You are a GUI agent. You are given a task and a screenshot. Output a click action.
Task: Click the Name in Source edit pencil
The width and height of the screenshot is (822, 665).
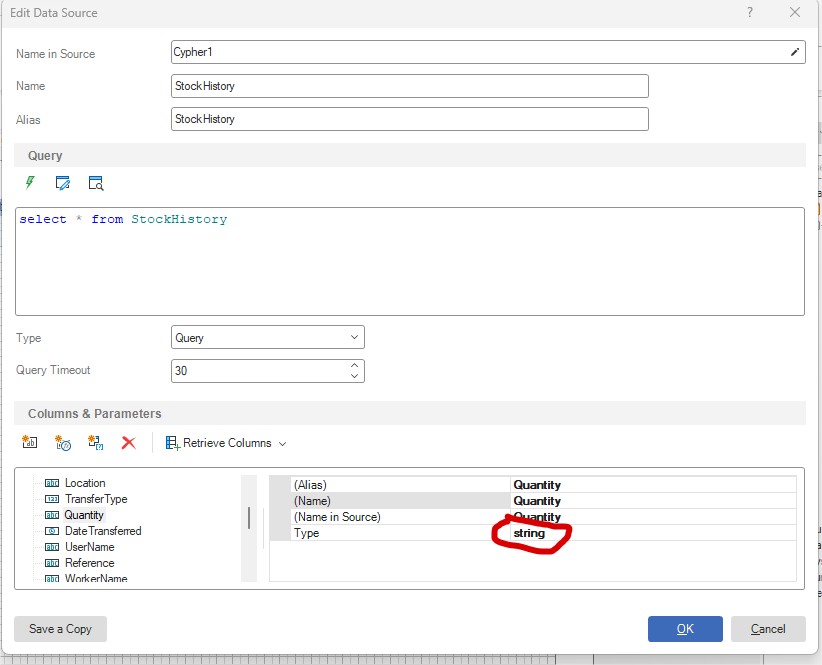[x=795, y=52]
